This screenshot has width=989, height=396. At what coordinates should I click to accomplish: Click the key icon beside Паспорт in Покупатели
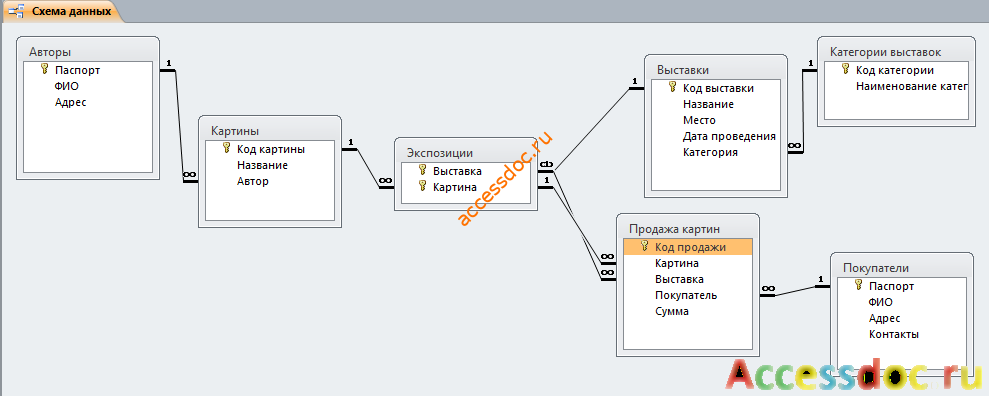[x=858, y=286]
